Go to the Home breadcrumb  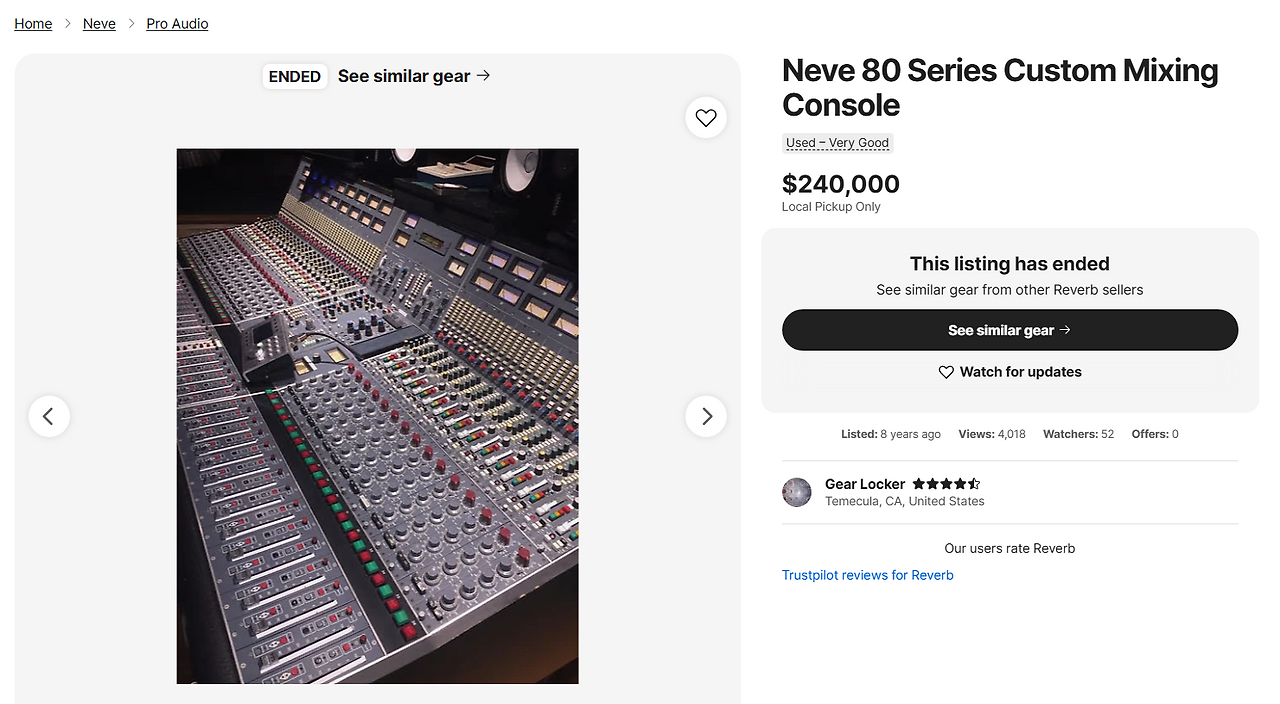pyautogui.click(x=33, y=23)
